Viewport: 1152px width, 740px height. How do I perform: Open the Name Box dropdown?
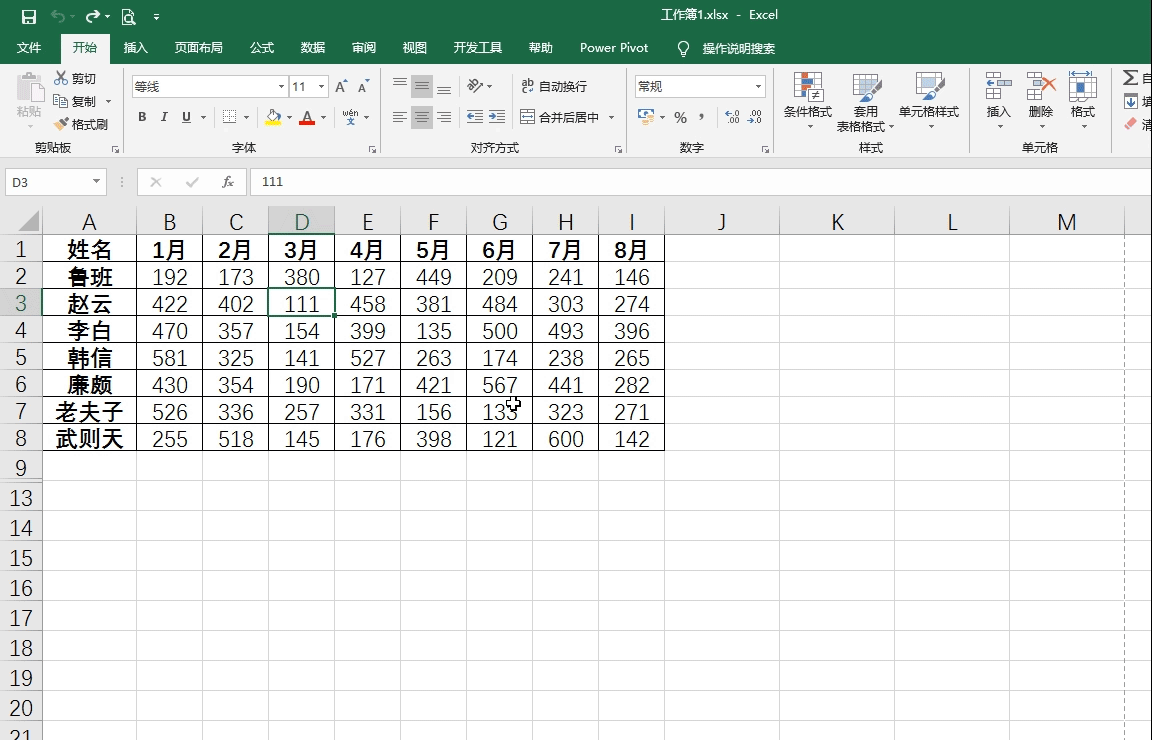(x=96, y=182)
